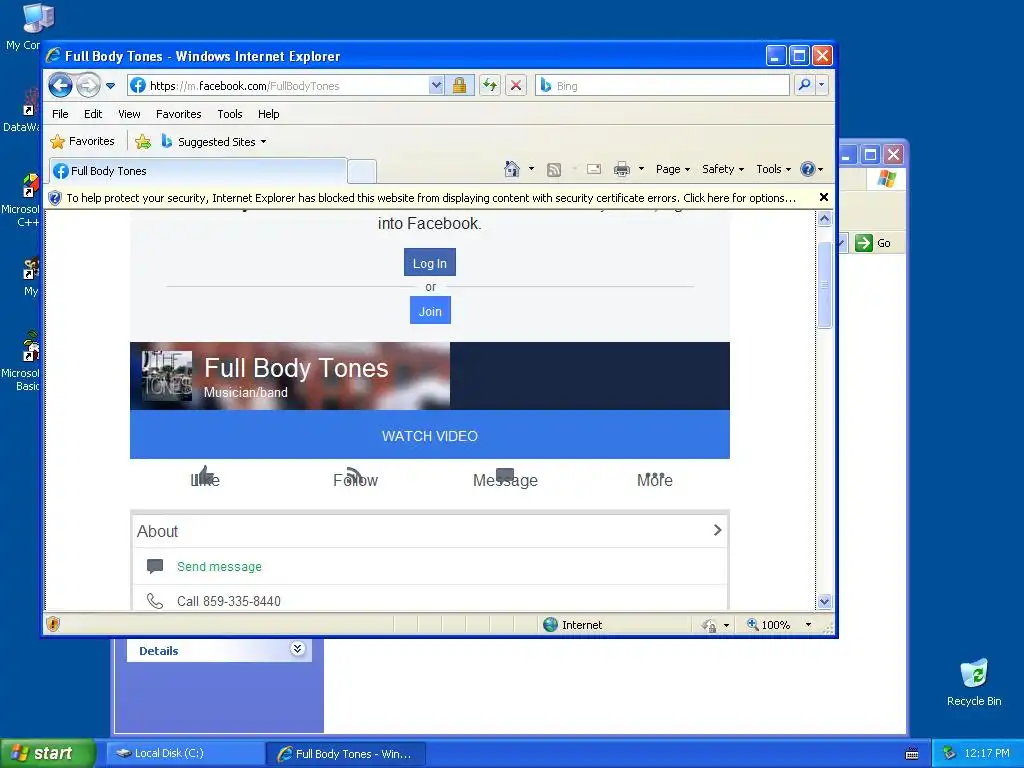The width and height of the screenshot is (1024, 768).
Task: Open the Page command menu
Action: click(x=673, y=169)
